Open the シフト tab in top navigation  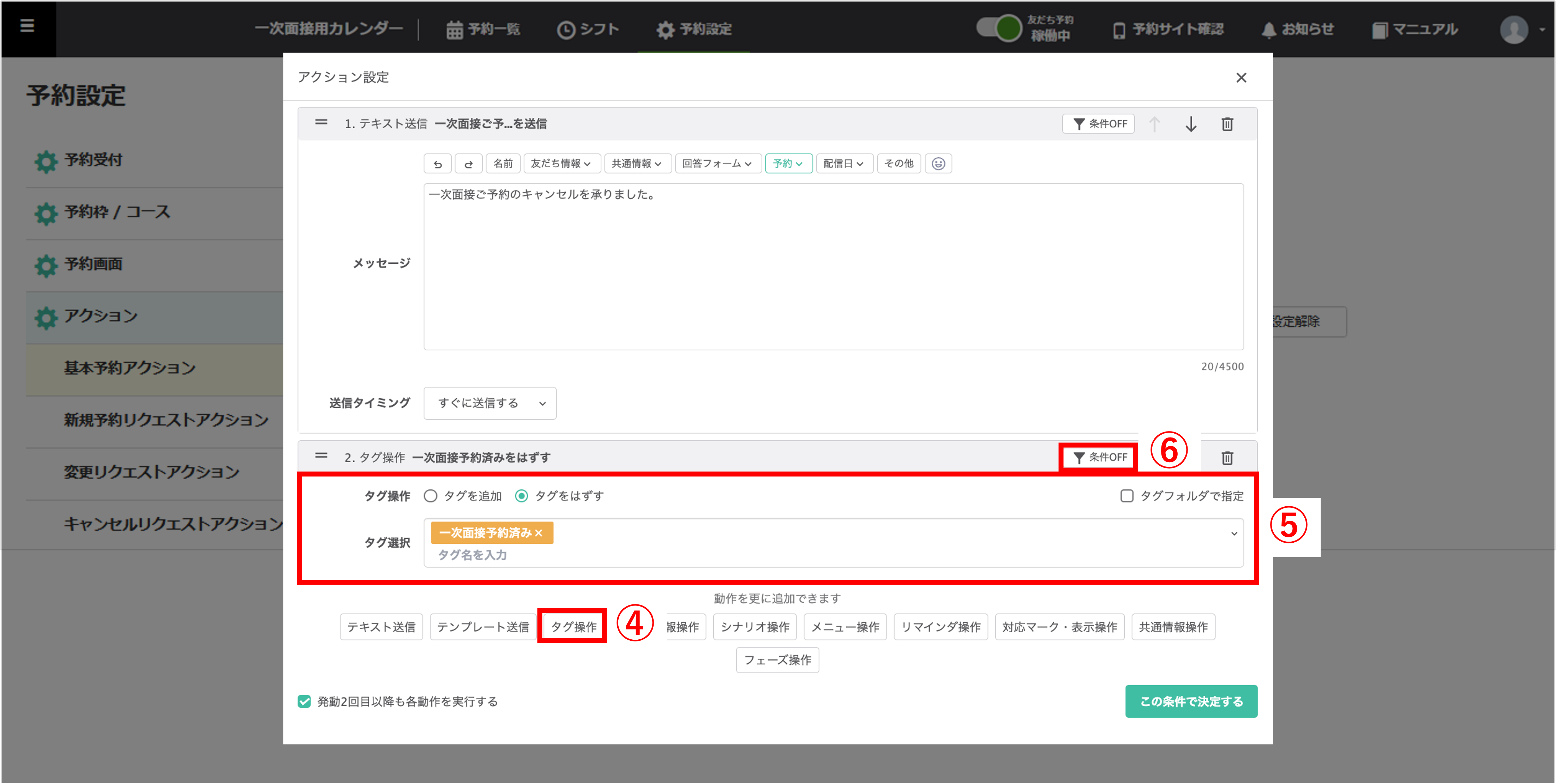(x=588, y=29)
